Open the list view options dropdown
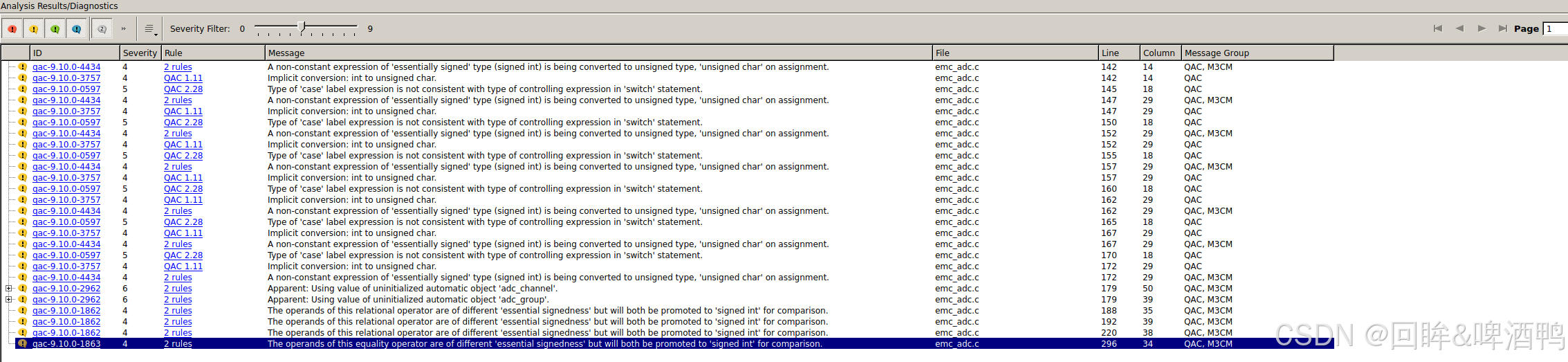 coord(150,29)
